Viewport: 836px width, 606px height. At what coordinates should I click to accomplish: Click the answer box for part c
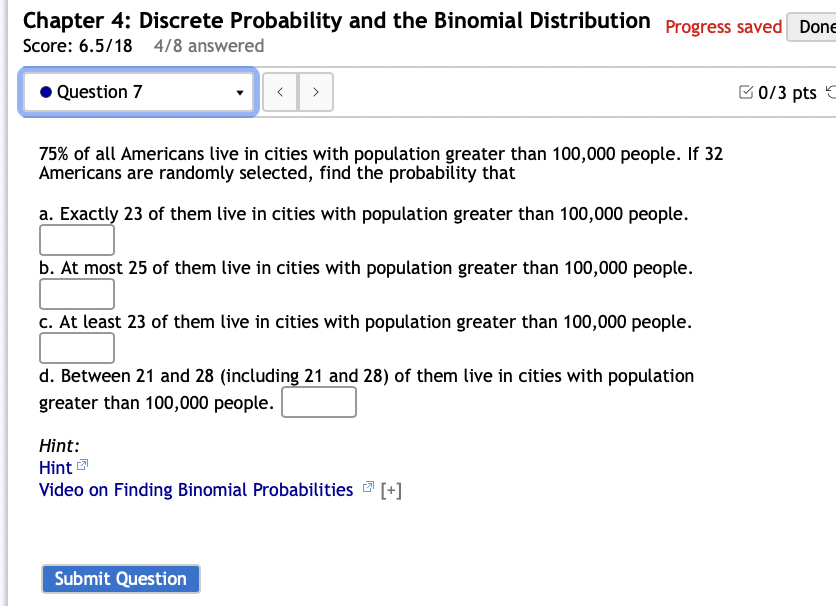pos(77,347)
